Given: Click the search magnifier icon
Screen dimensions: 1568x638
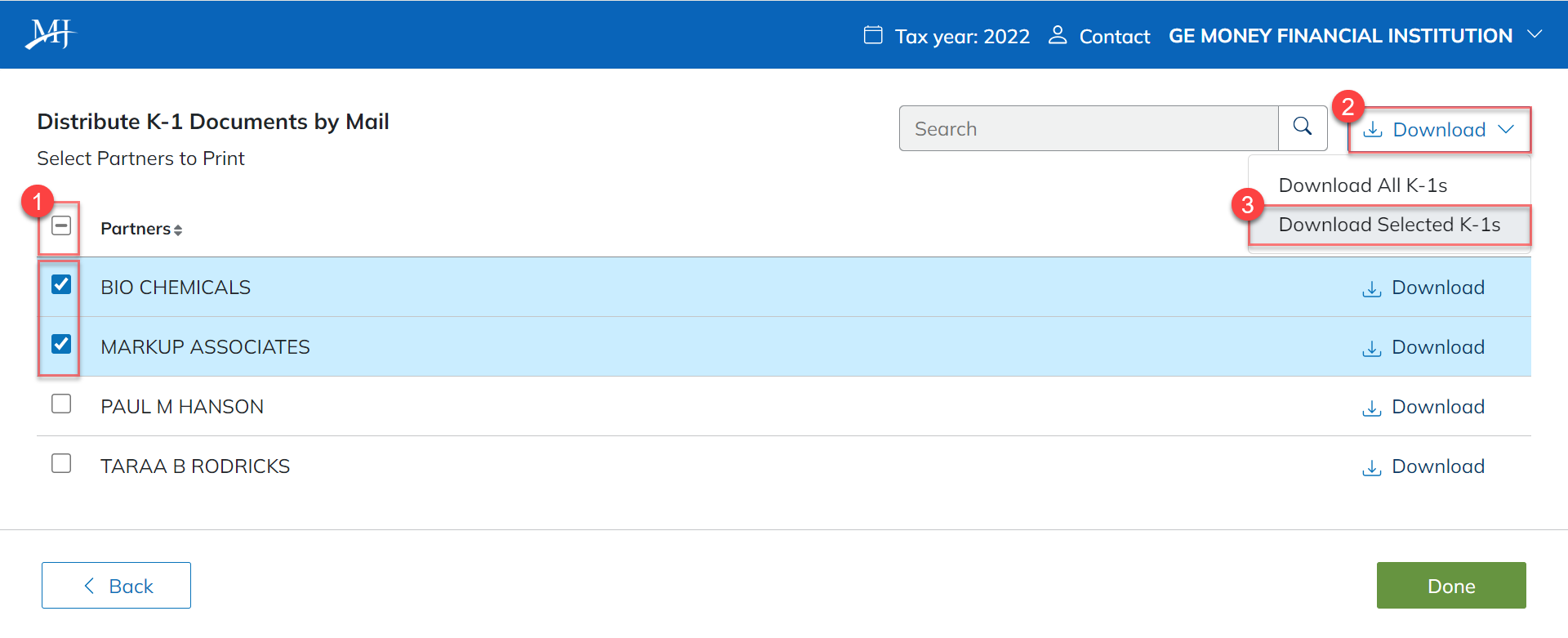Looking at the screenshot, I should pos(1303,127).
